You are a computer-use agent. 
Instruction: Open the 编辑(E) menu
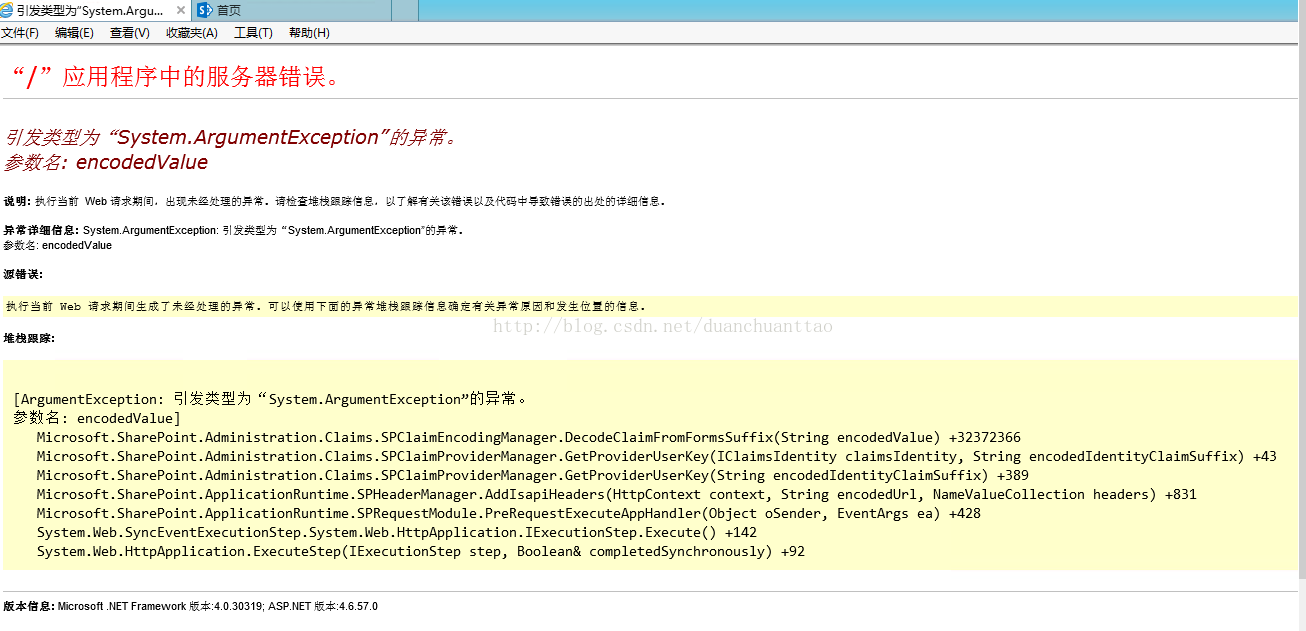point(74,33)
